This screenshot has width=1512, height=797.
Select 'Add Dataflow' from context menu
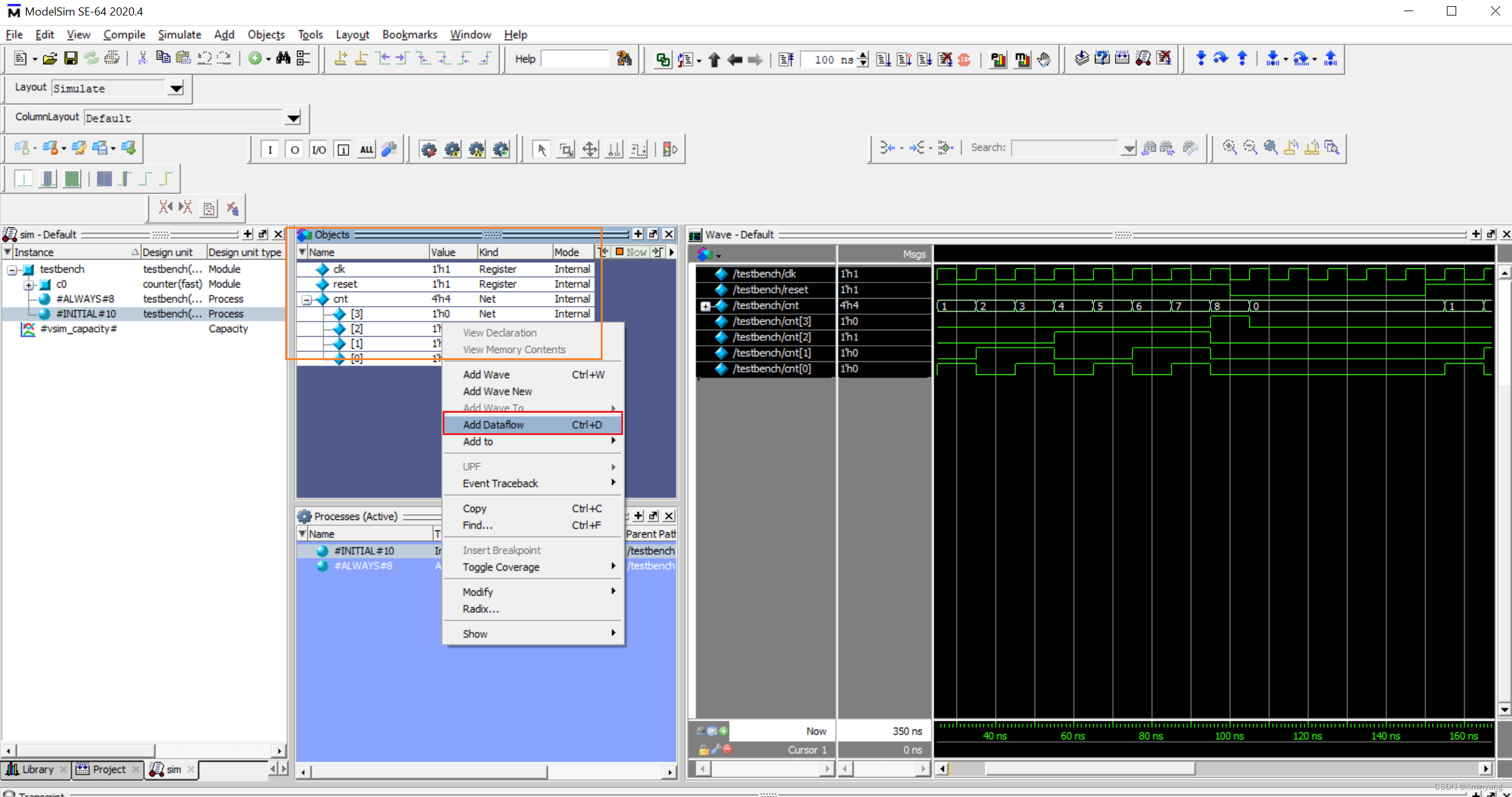(x=533, y=425)
